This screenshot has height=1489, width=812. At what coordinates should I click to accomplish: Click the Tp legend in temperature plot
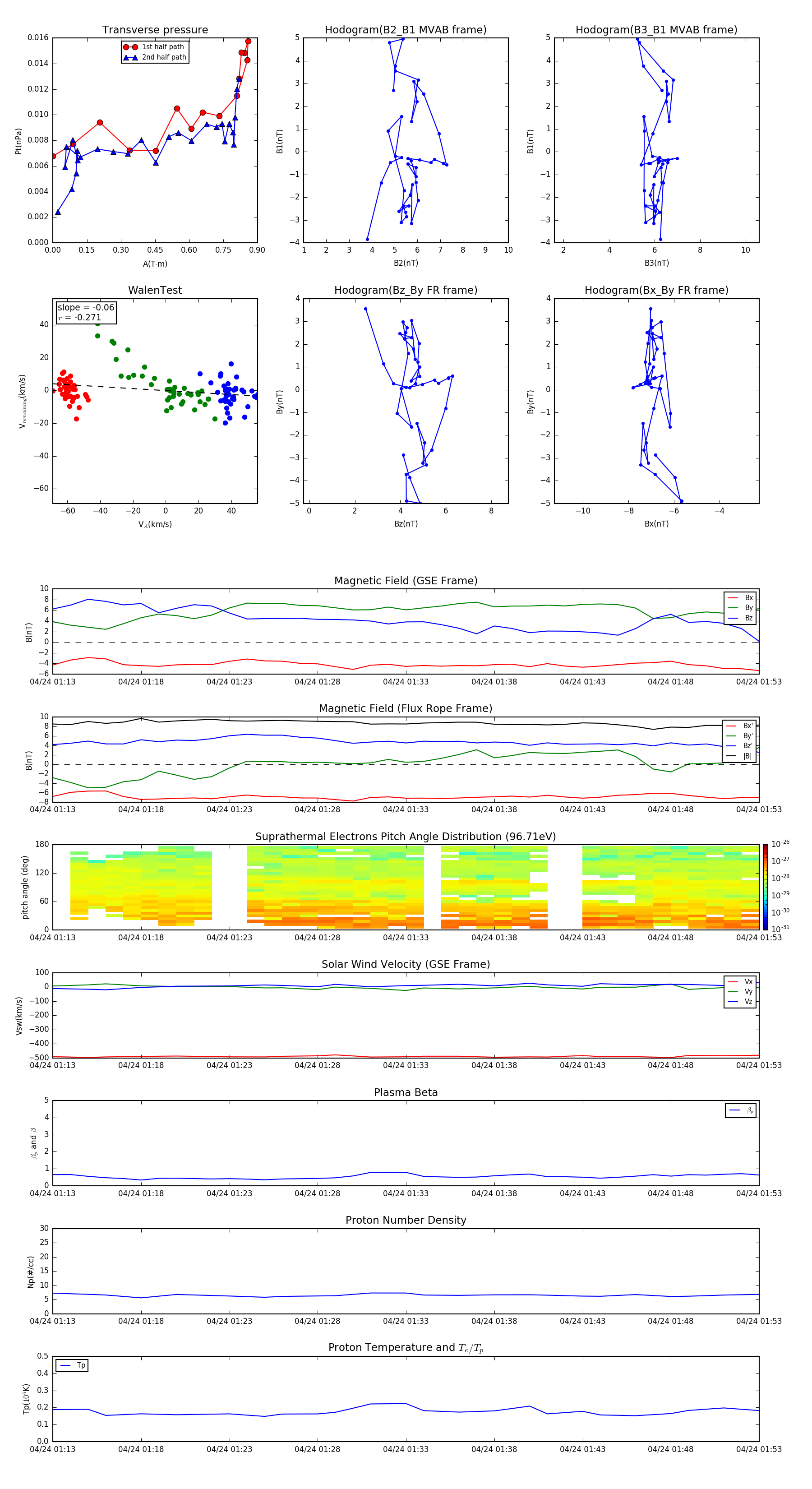pos(72,1366)
